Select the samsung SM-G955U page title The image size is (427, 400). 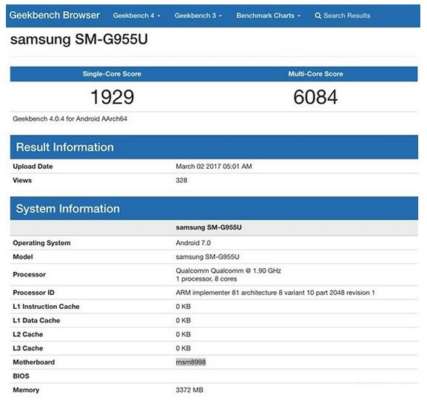[x=79, y=39]
